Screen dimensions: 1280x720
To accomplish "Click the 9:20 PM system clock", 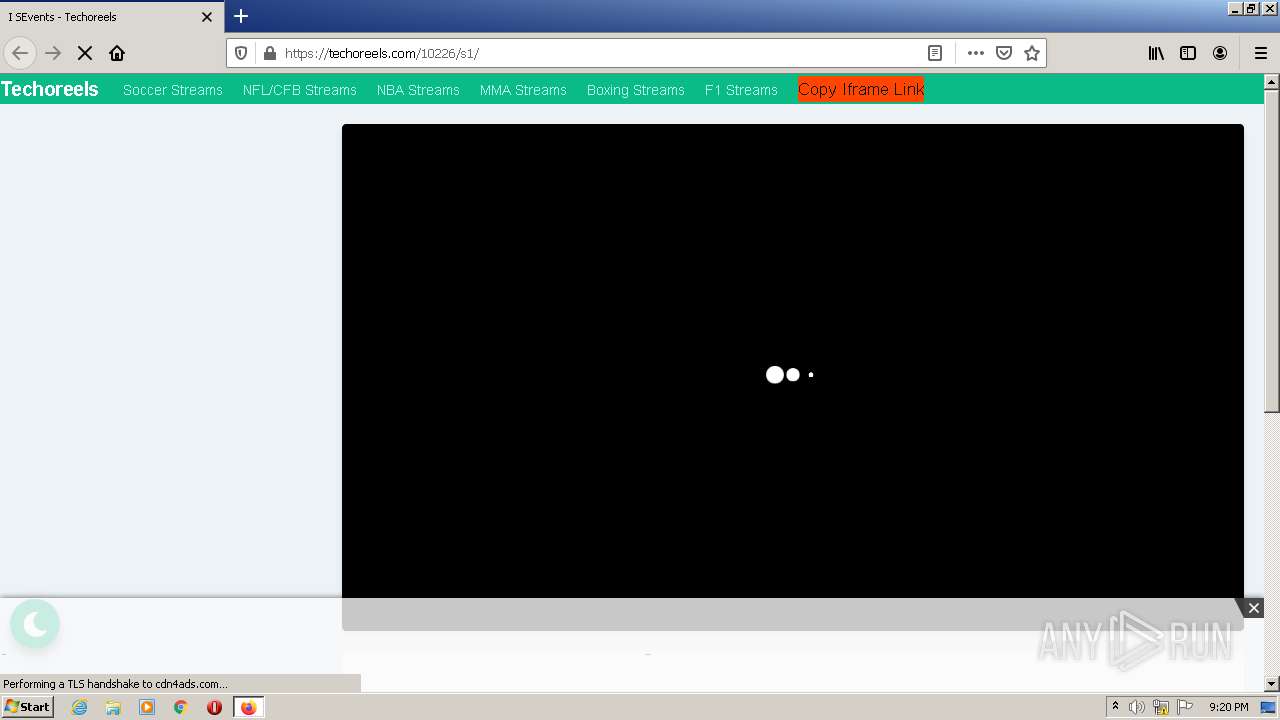I will point(1228,707).
